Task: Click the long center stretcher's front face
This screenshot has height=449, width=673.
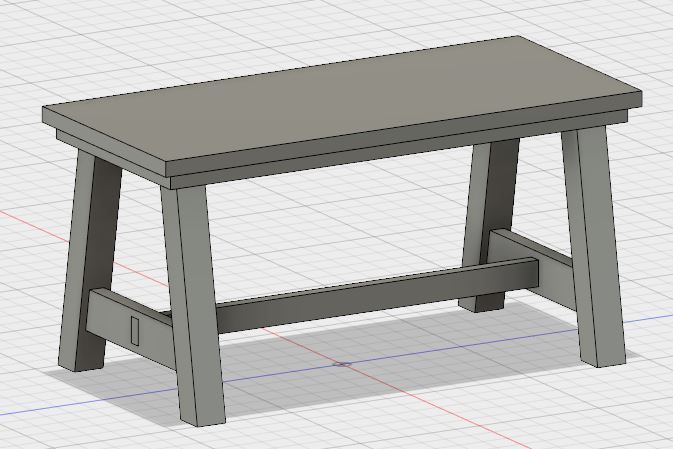Action: coord(380,297)
